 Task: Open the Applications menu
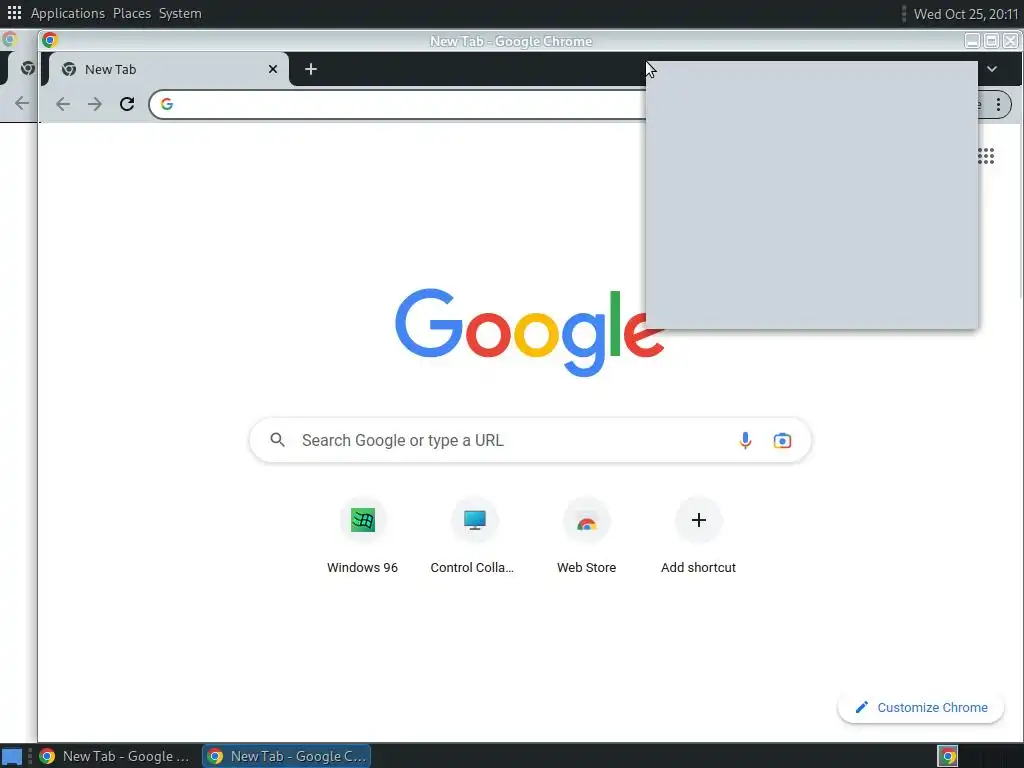(68, 13)
